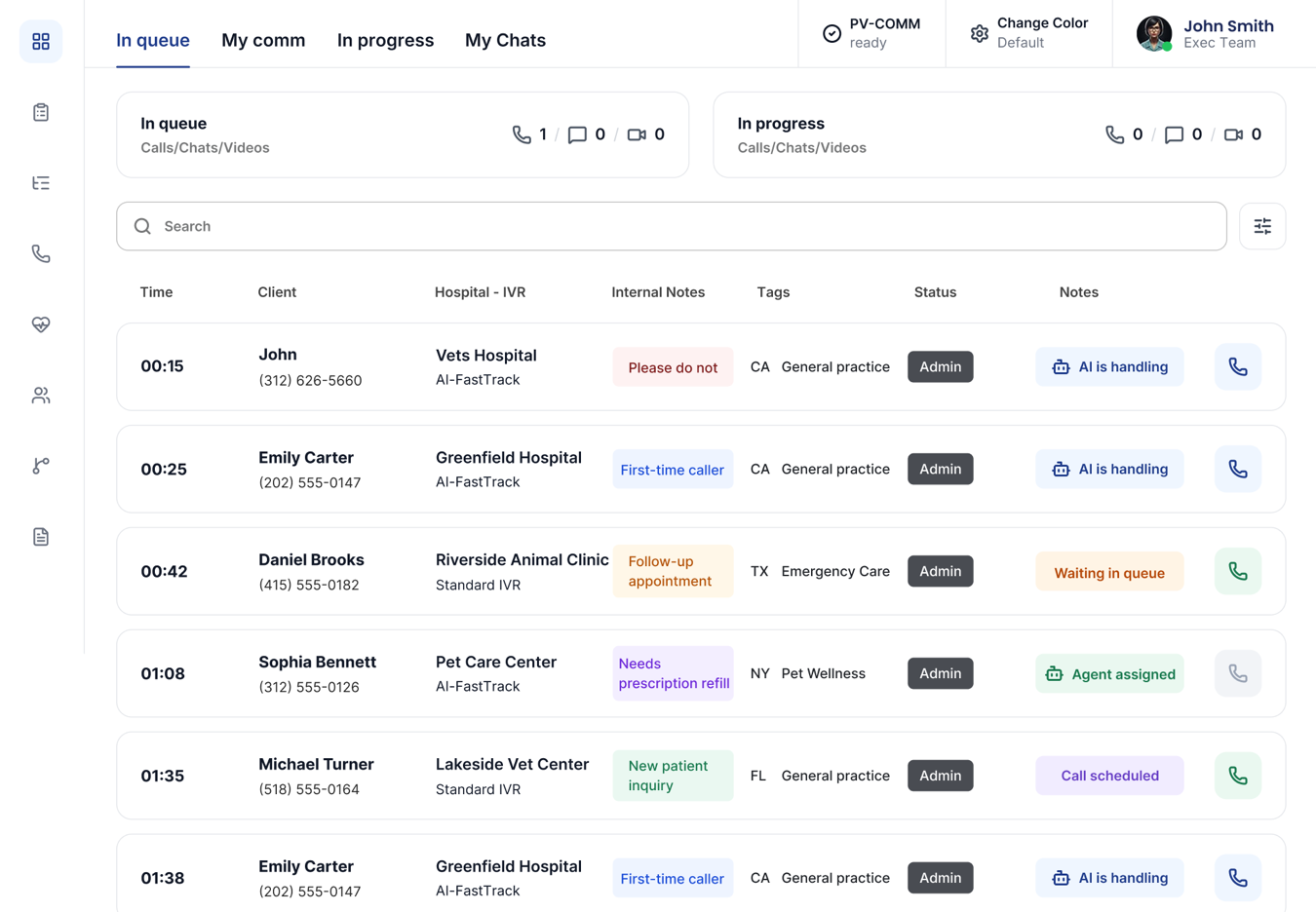This screenshot has width=1316, height=912.
Task: Open the document icon in sidebar
Action: click(x=41, y=537)
